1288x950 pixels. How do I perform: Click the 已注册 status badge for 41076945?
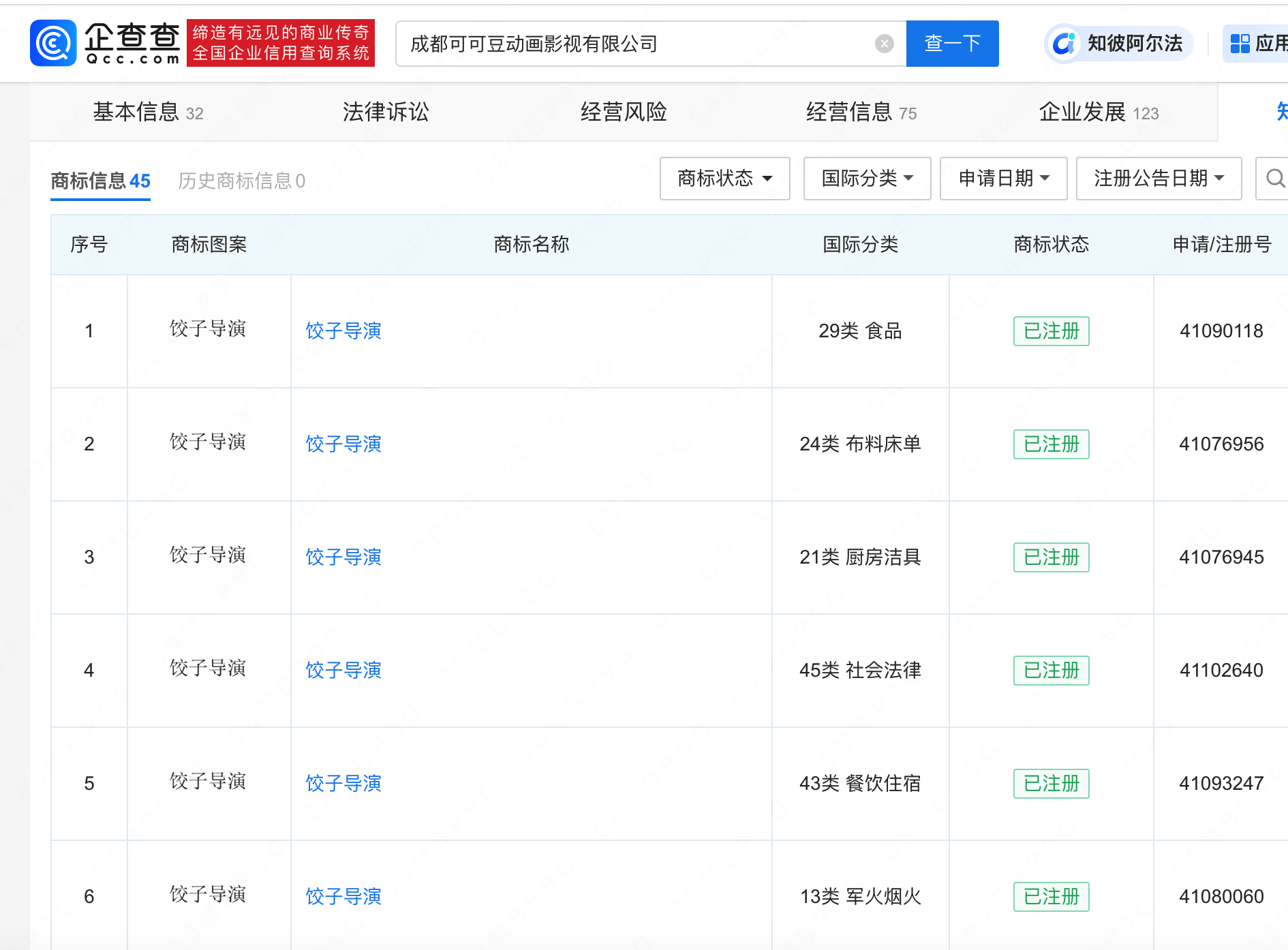[x=1051, y=557]
